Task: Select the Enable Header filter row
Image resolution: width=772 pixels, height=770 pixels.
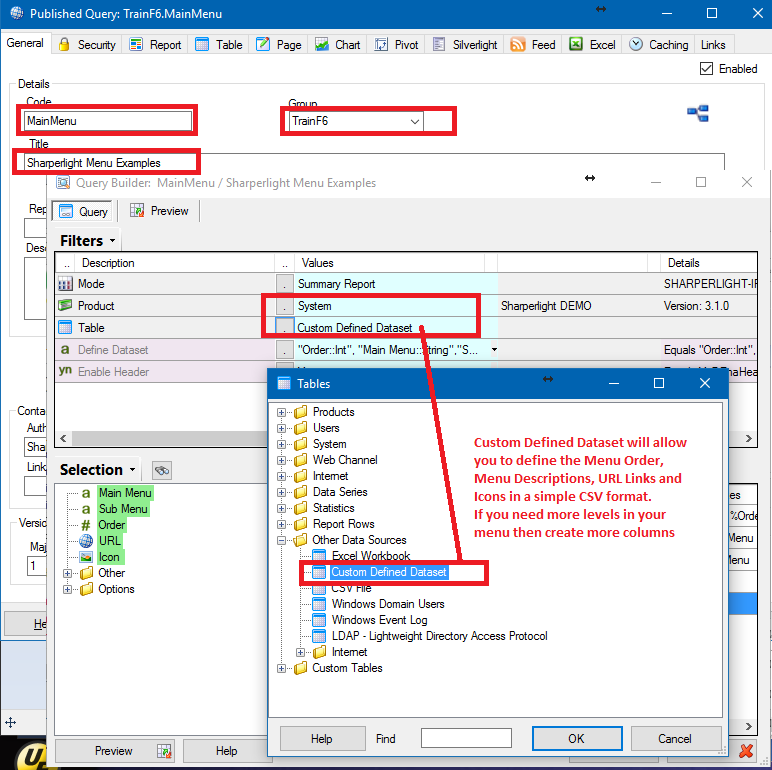Action: 161,372
